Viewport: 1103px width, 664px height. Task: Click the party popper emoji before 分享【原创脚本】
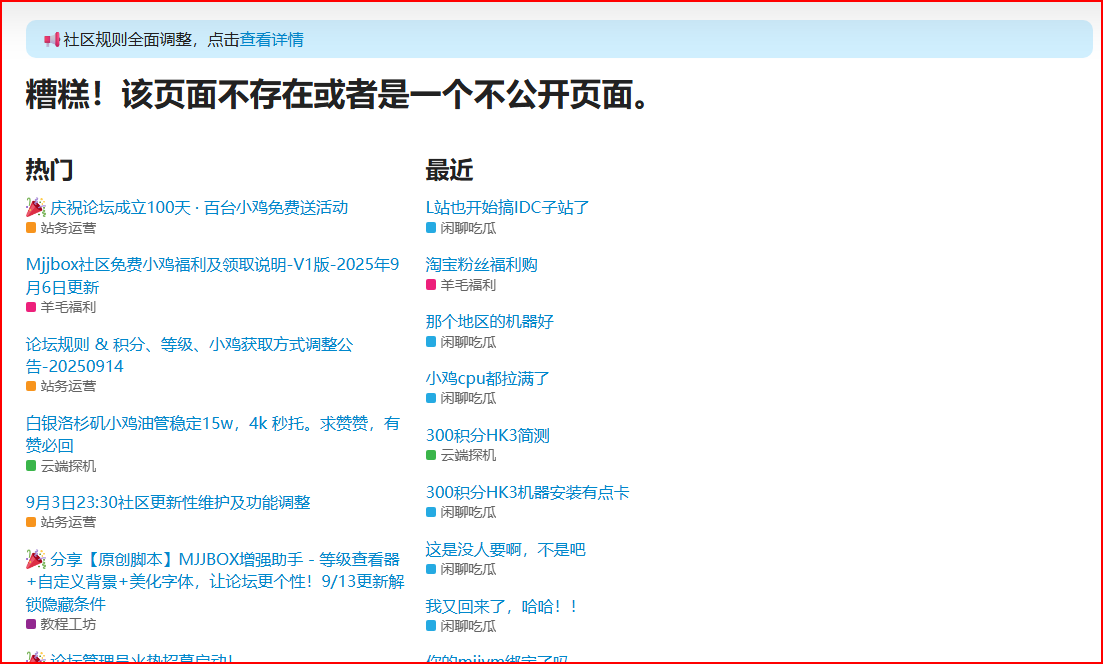(36, 559)
